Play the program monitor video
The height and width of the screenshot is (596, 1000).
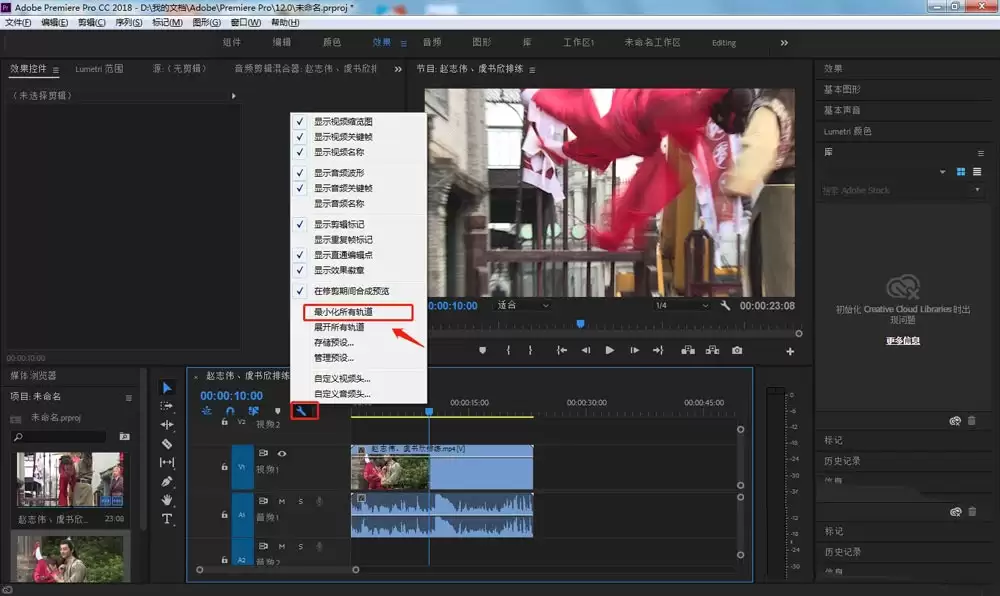pyautogui.click(x=610, y=351)
